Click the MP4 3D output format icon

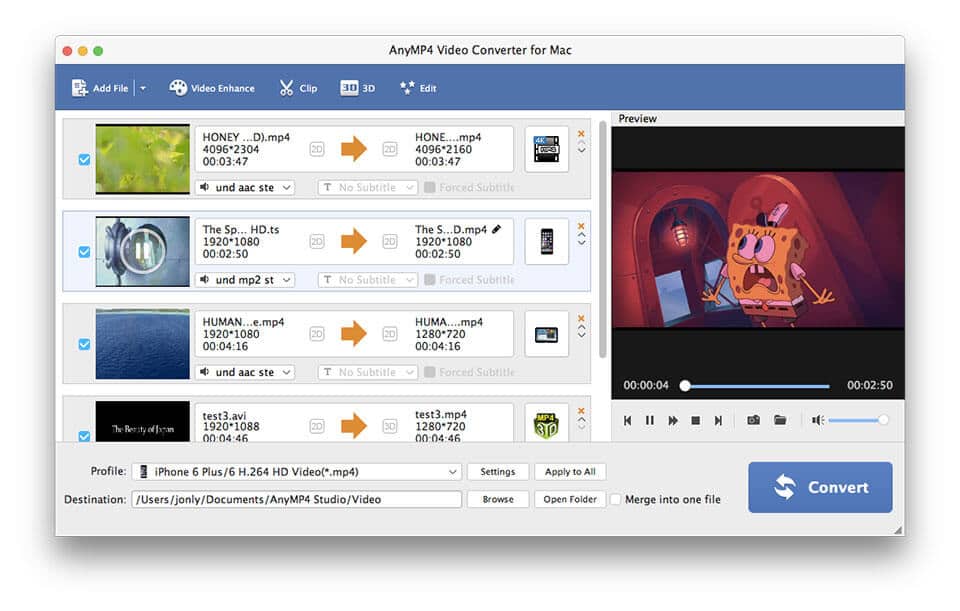(x=547, y=425)
